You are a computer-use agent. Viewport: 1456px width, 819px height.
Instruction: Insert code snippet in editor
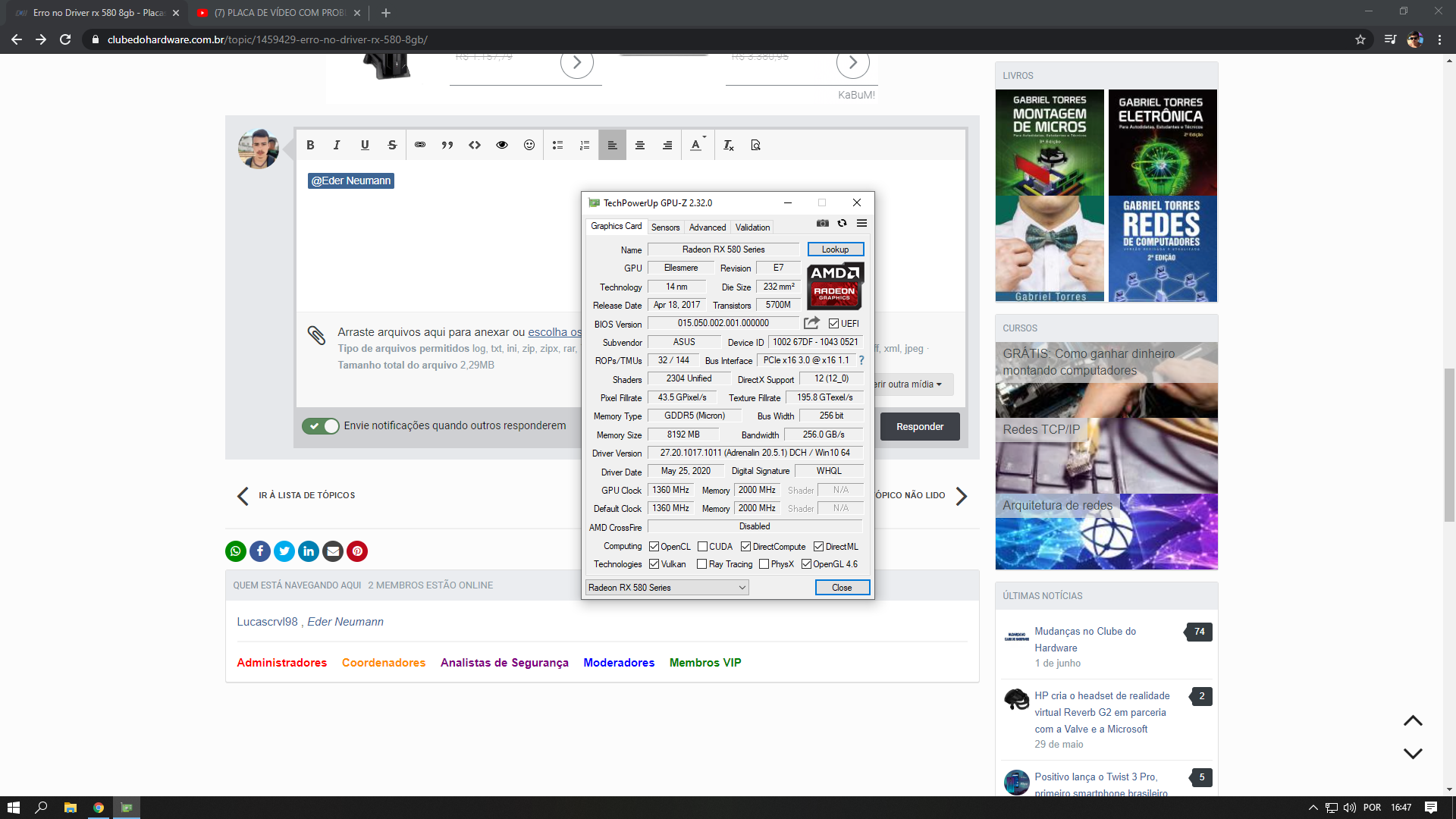click(x=475, y=145)
